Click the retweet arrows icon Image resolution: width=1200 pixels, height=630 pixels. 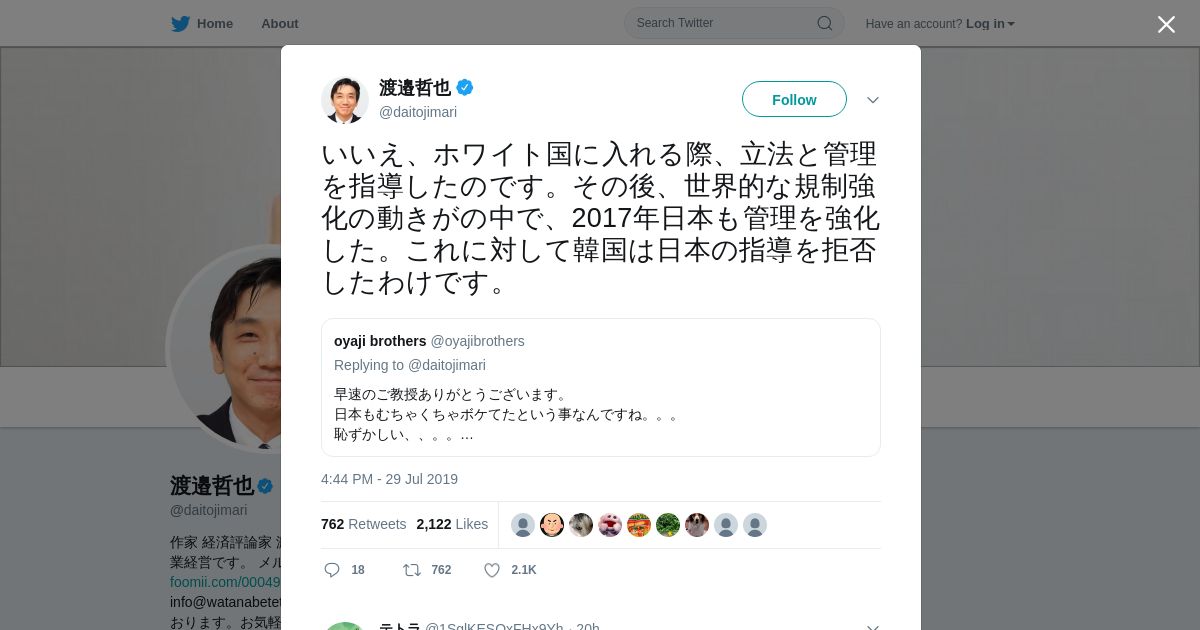(411, 570)
